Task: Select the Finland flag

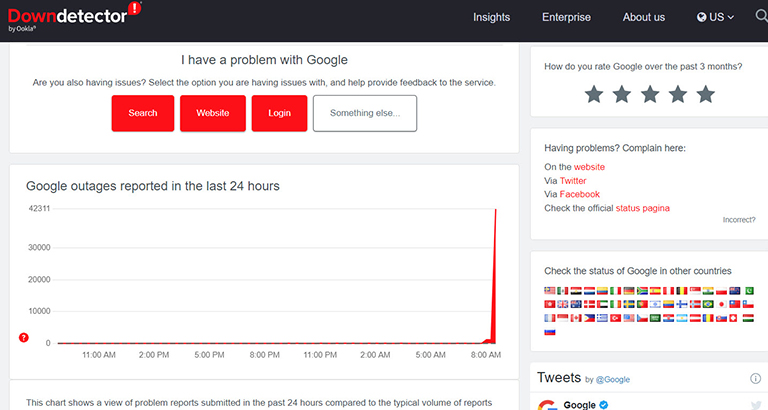Action: pos(682,304)
